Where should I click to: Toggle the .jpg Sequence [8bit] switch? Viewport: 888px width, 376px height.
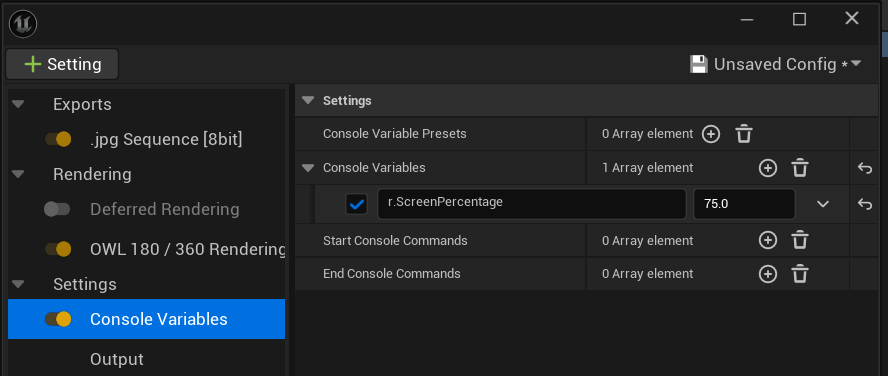point(58,139)
